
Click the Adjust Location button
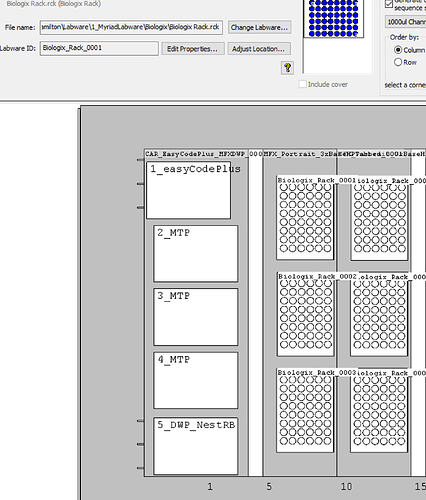tap(259, 49)
